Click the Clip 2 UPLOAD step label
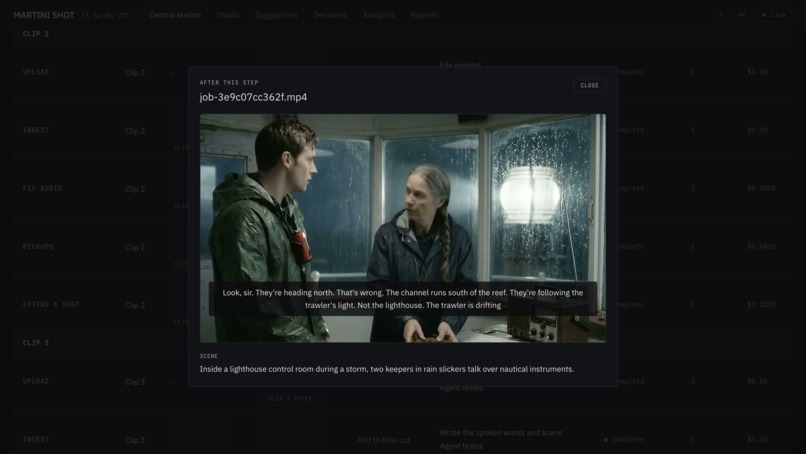Image resolution: width=806 pixels, height=454 pixels. [x=36, y=72]
